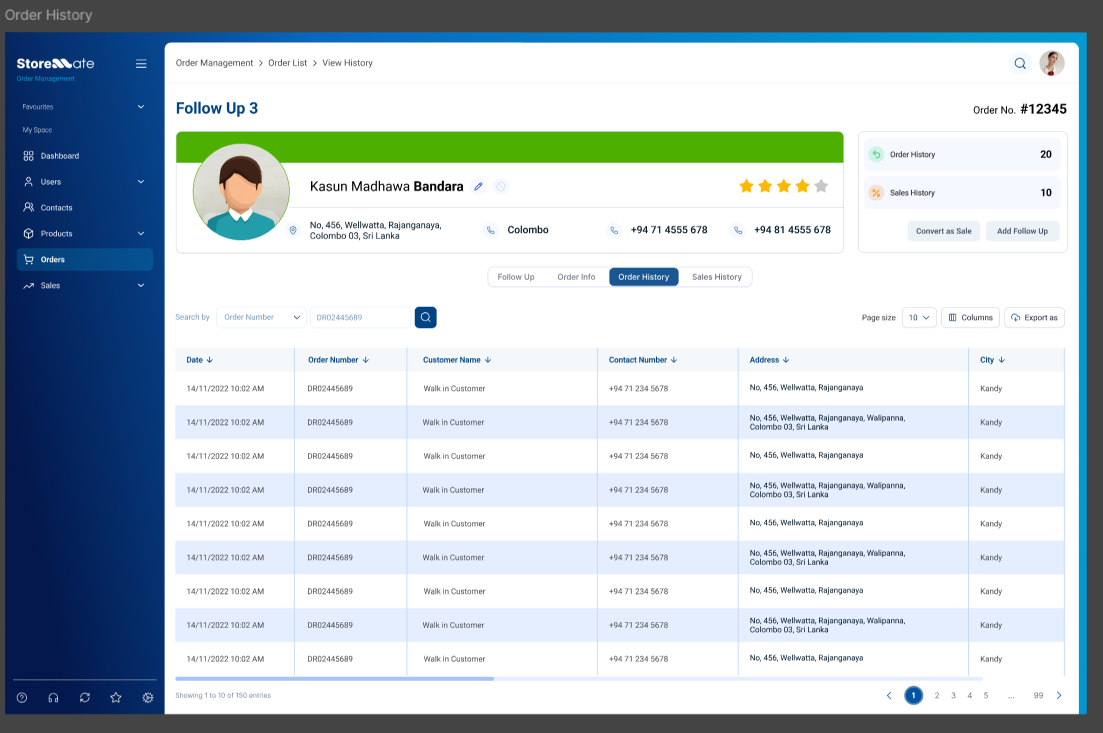Click the Order History green card icon
This screenshot has width=1103, height=733.
tap(876, 155)
